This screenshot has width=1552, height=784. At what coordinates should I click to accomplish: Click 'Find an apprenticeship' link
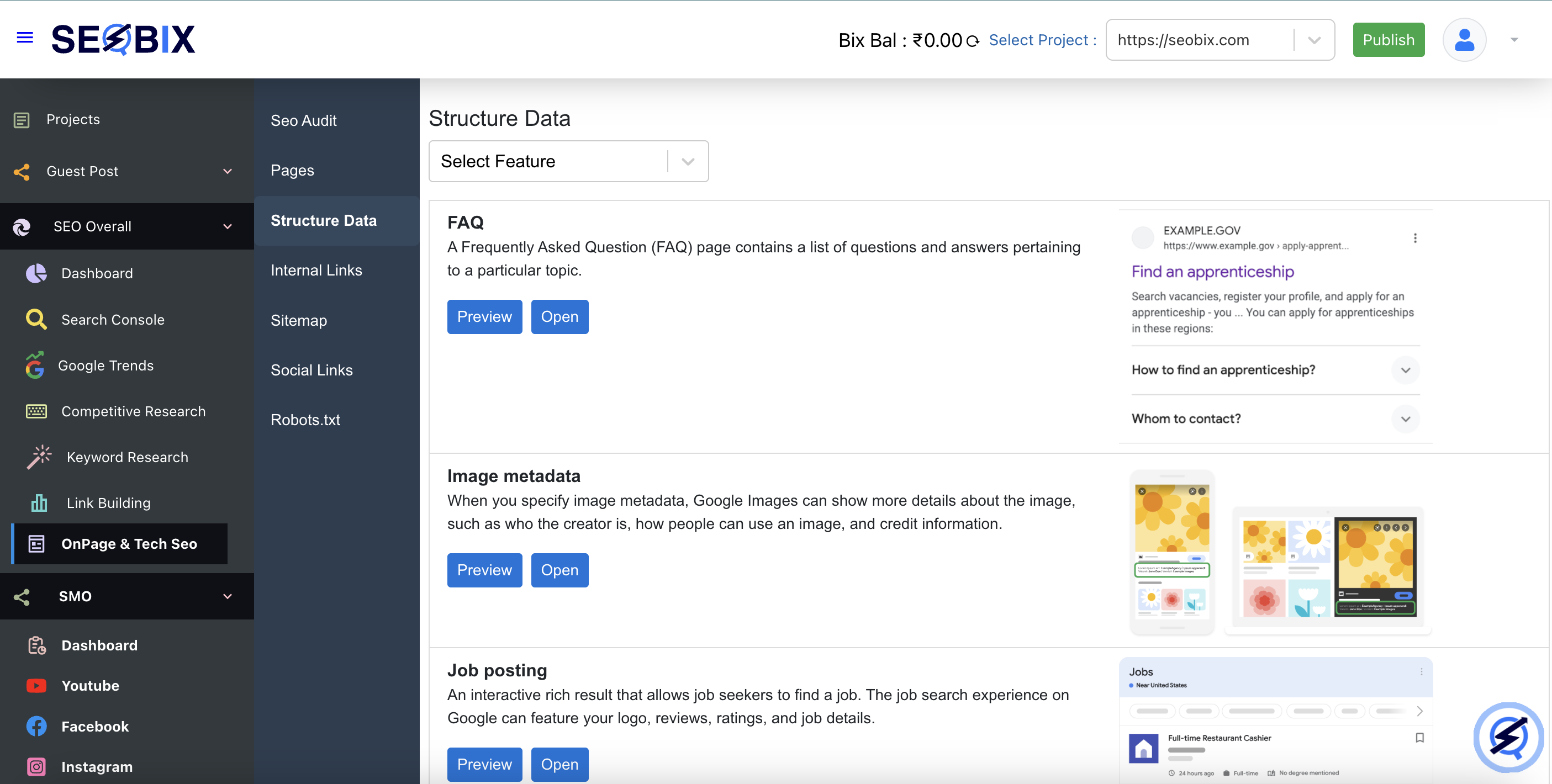[1212, 272]
